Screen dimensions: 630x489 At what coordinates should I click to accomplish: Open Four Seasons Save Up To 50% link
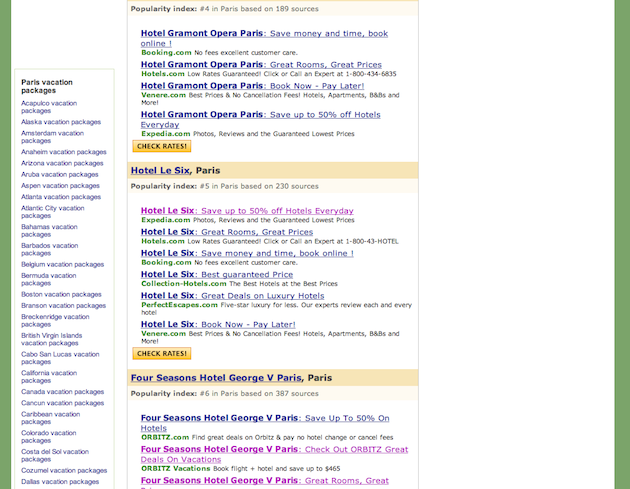tap(265, 423)
